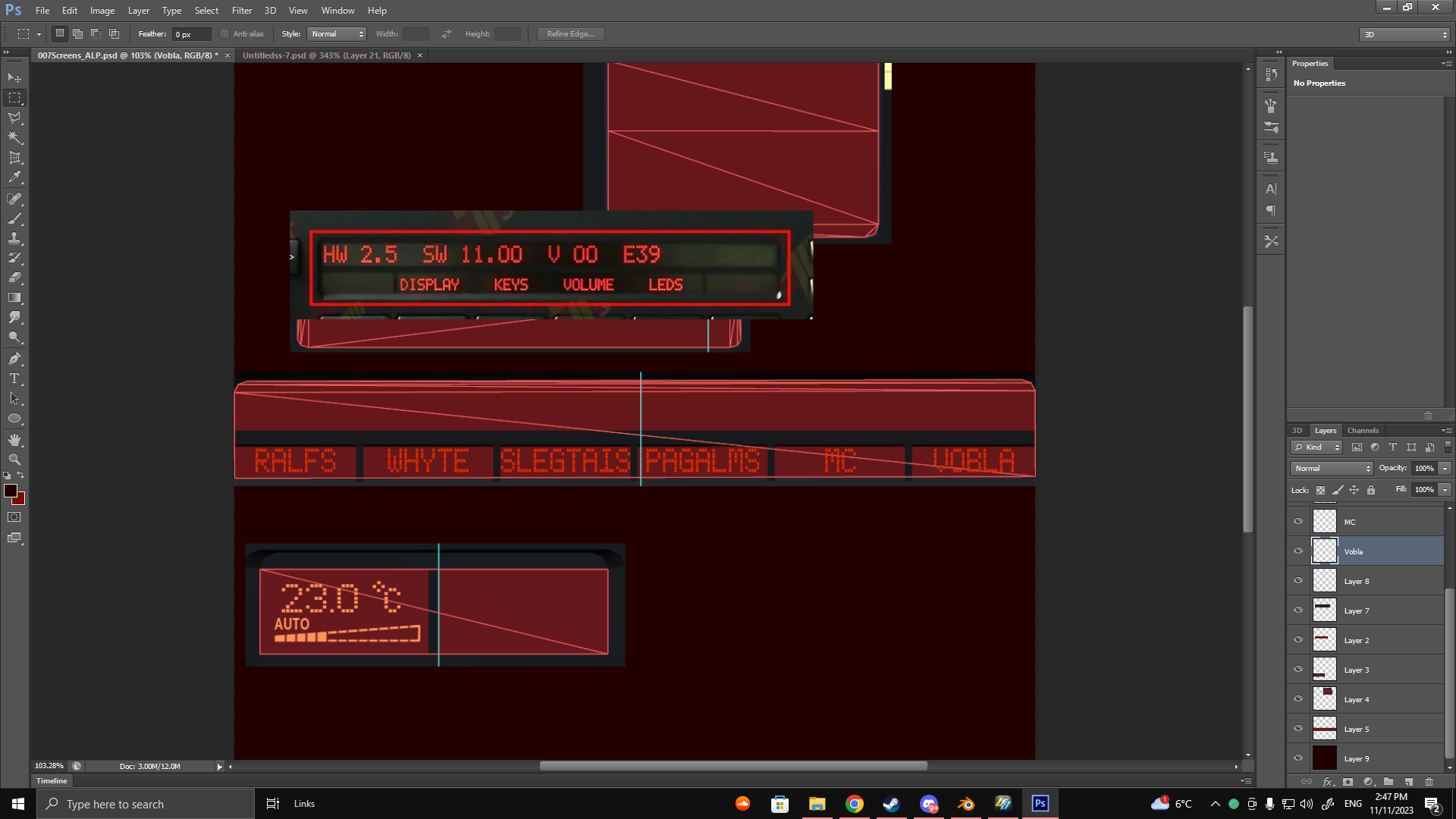Select the Zoom tool
Viewport: 1456px width, 819px height.
pyautogui.click(x=14, y=460)
